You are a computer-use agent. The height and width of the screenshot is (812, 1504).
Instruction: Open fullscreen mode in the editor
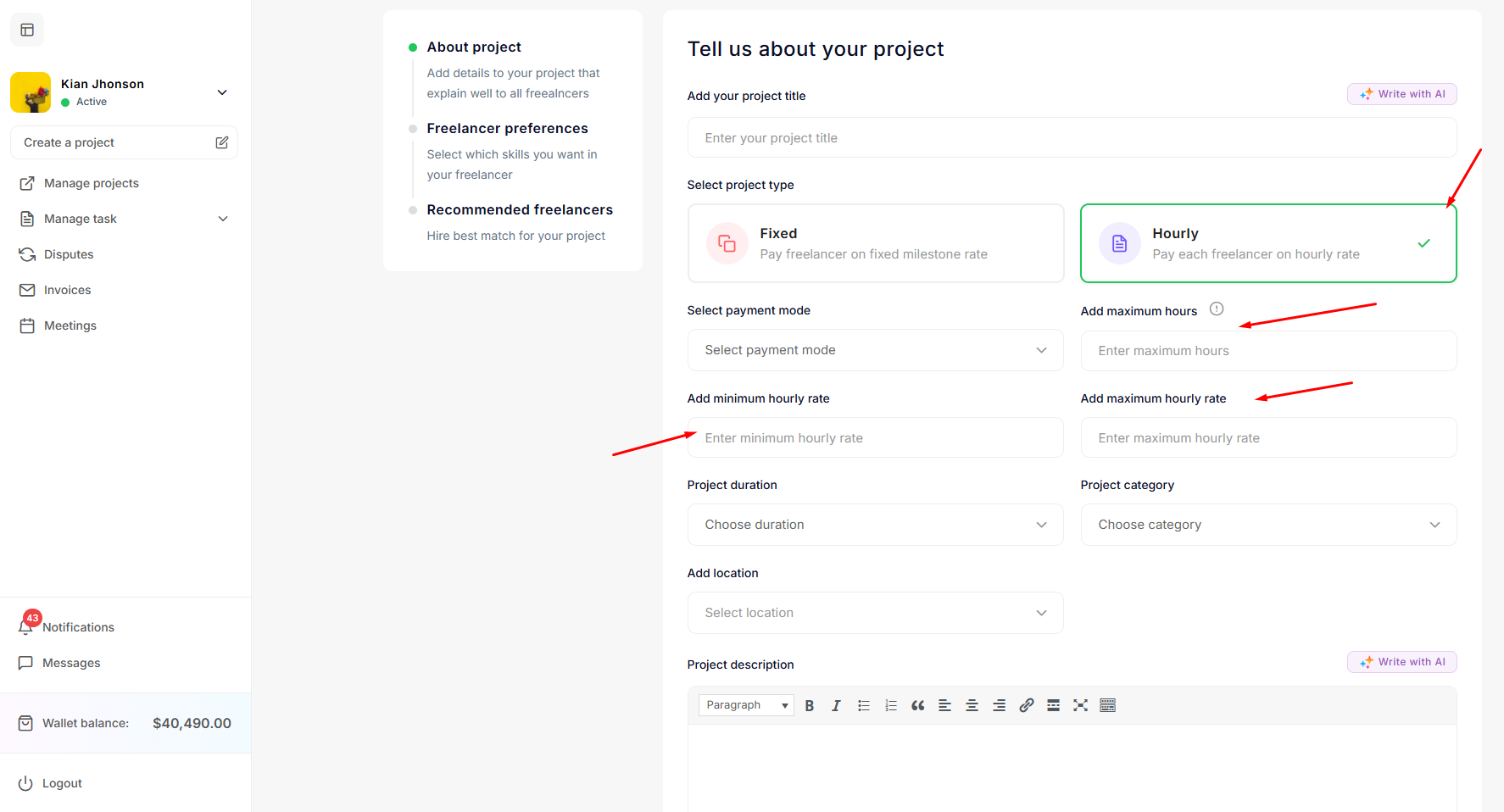[x=1080, y=705]
